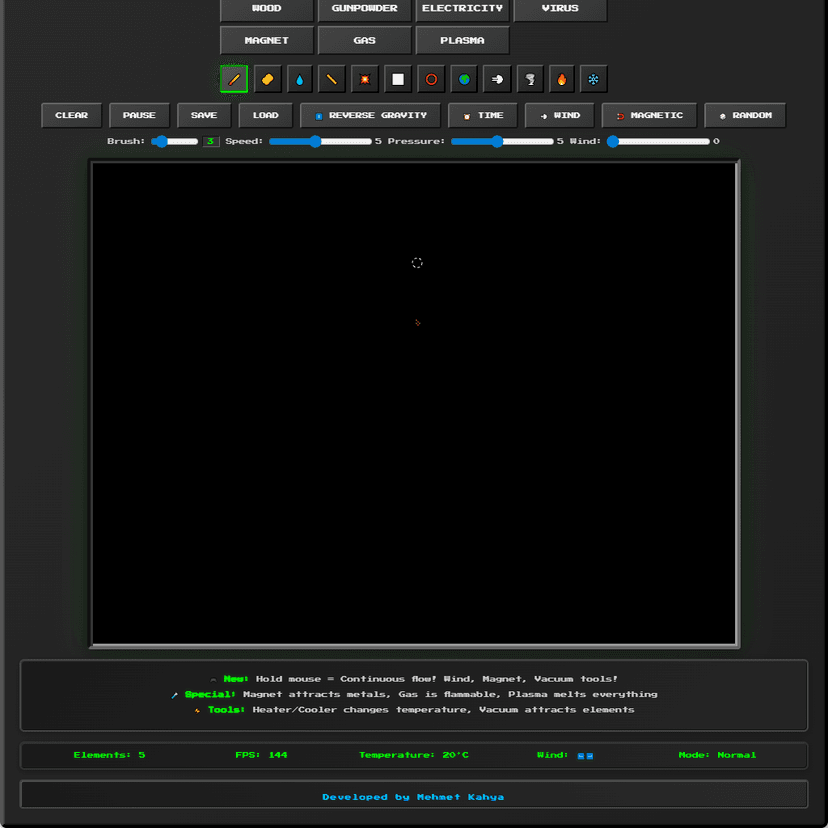The image size is (828, 828).
Task: Choose the Virus element
Action: 560,8
